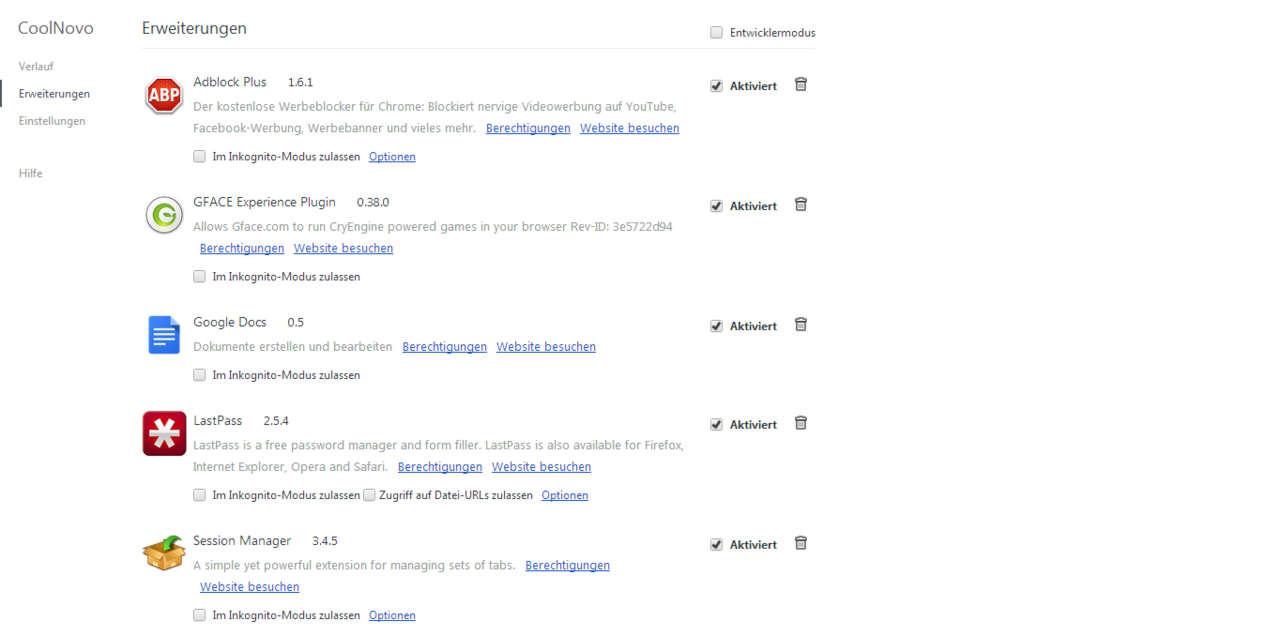Uncheck Aktiviert for Session Manager

click(x=717, y=545)
